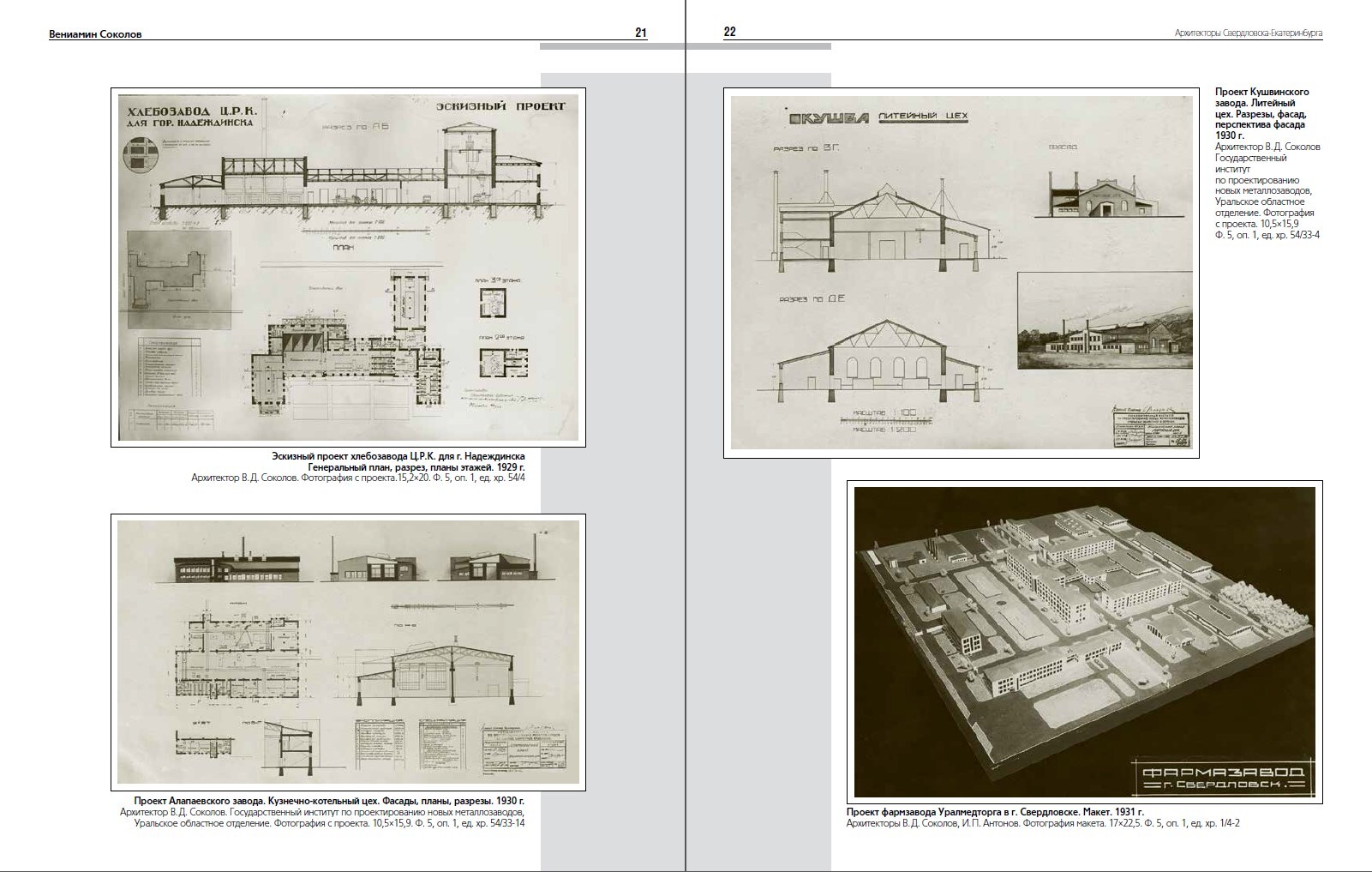The height and width of the screenshot is (872, 1372).
Task: Click the side caption line "цех. Разрезы, фасад,"
Action: (x=1261, y=114)
